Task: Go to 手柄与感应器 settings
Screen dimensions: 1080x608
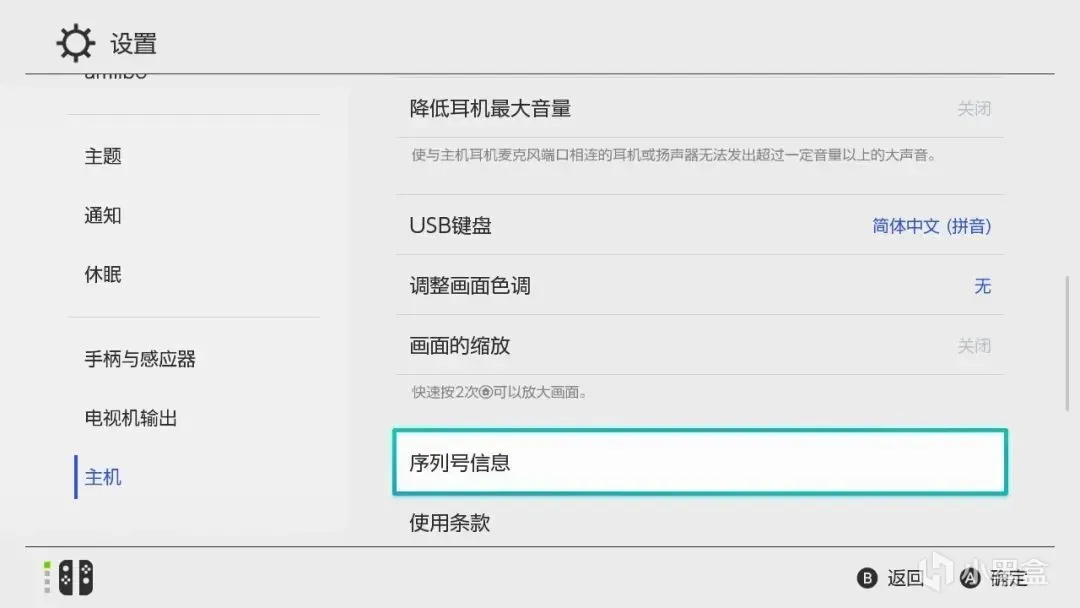Action: pyautogui.click(x=140, y=359)
